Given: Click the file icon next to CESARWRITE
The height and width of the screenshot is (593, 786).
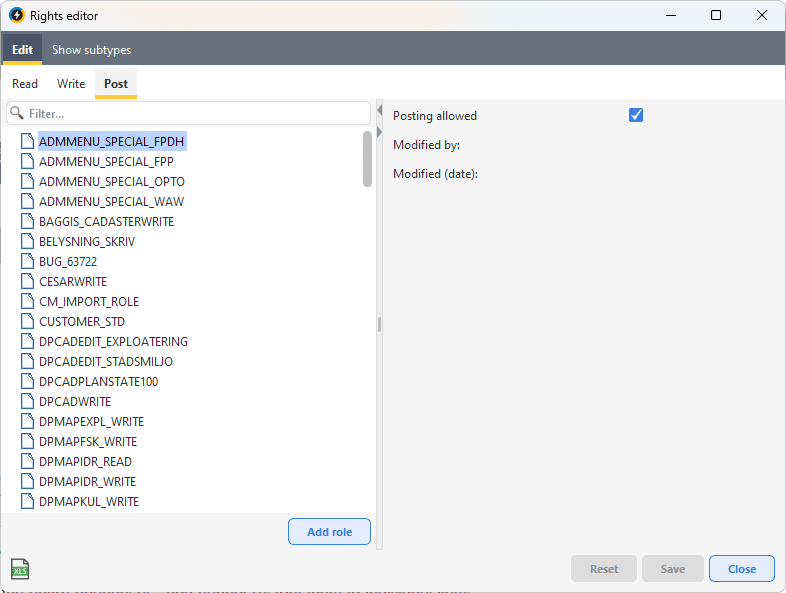Looking at the screenshot, I should point(28,281).
